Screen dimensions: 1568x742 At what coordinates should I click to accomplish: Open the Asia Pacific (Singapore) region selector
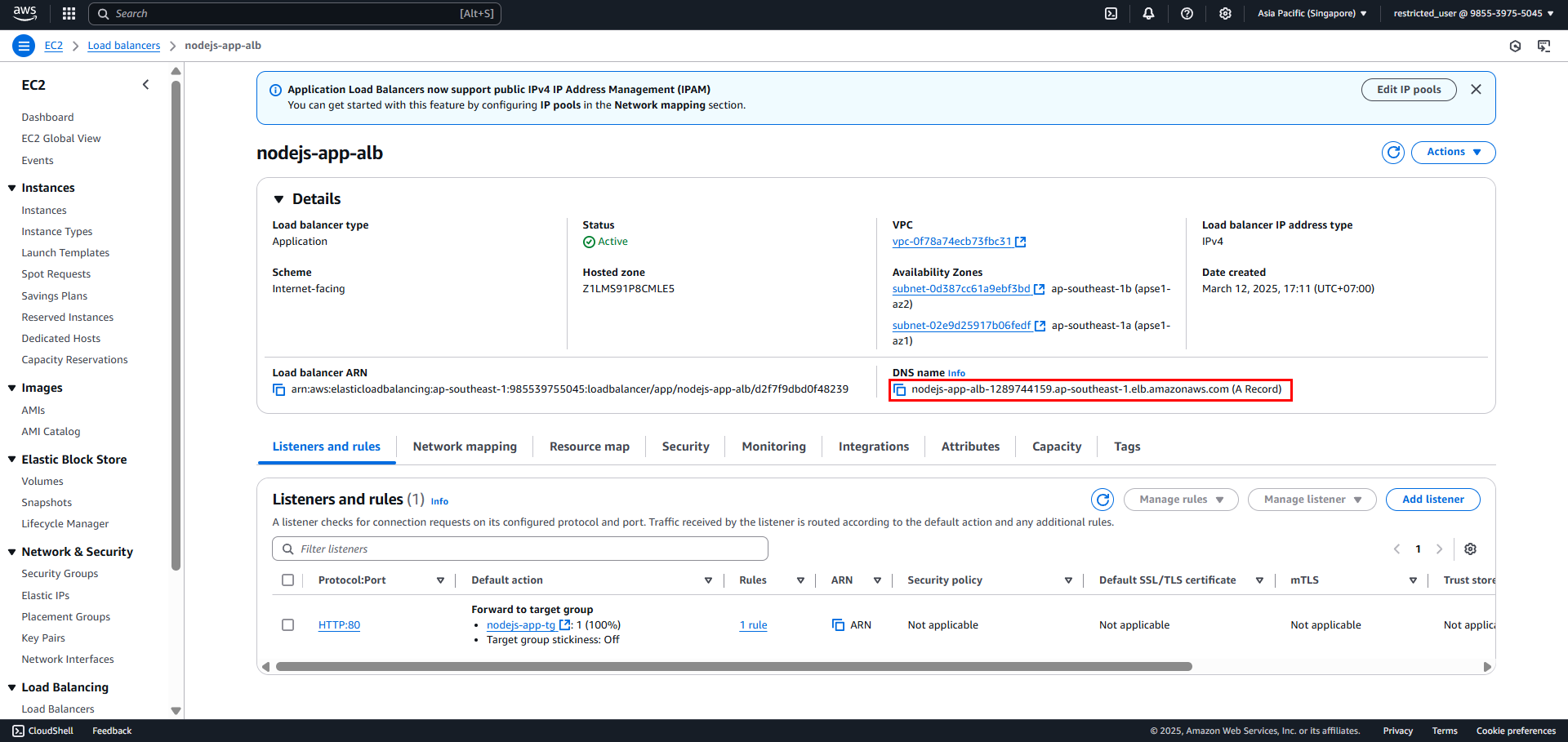tap(1312, 13)
